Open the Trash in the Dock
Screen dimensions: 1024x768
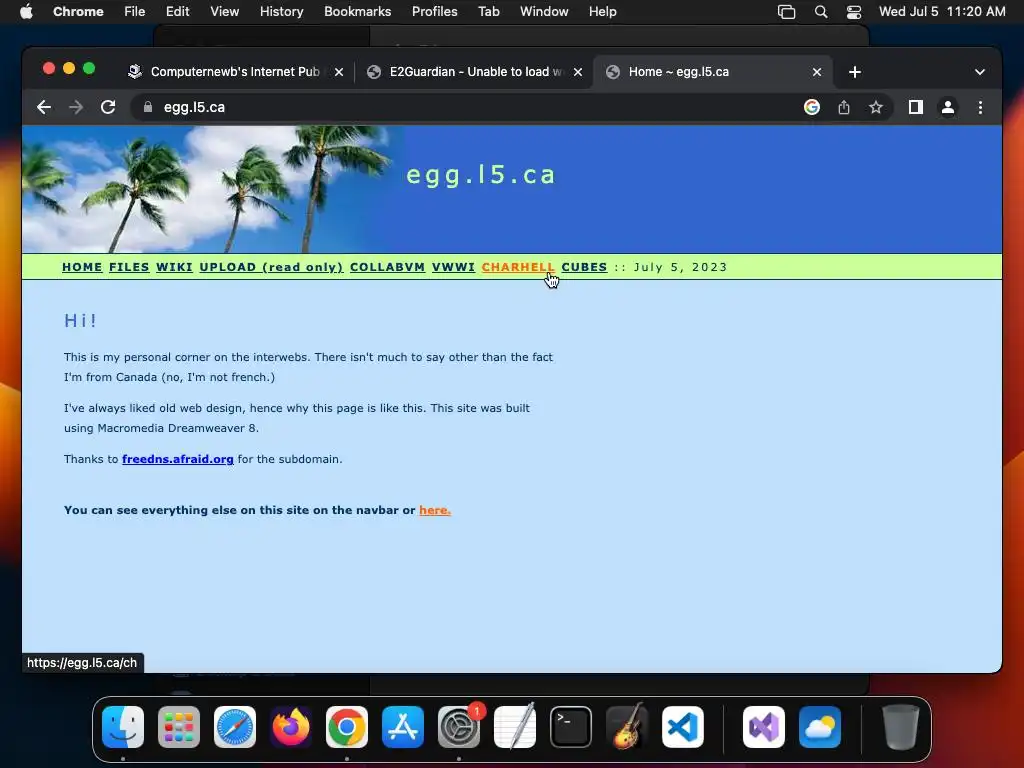pyautogui.click(x=901, y=727)
